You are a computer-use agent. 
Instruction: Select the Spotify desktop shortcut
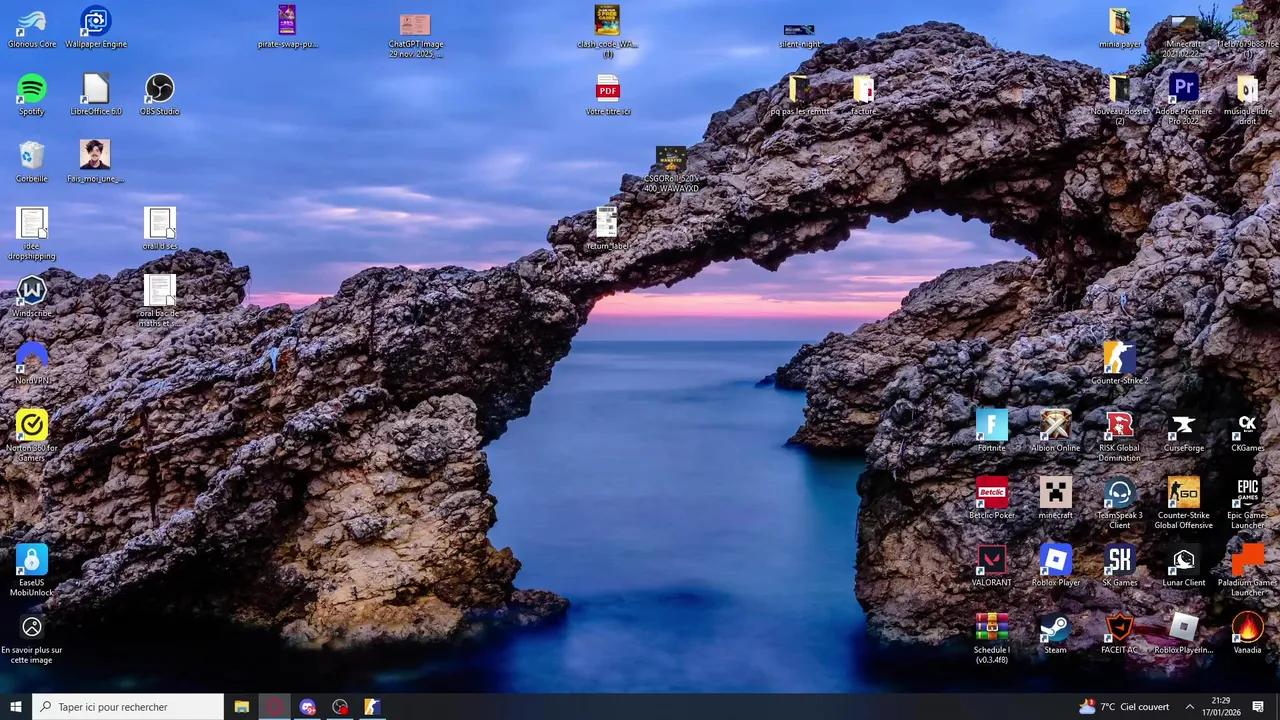point(31,90)
